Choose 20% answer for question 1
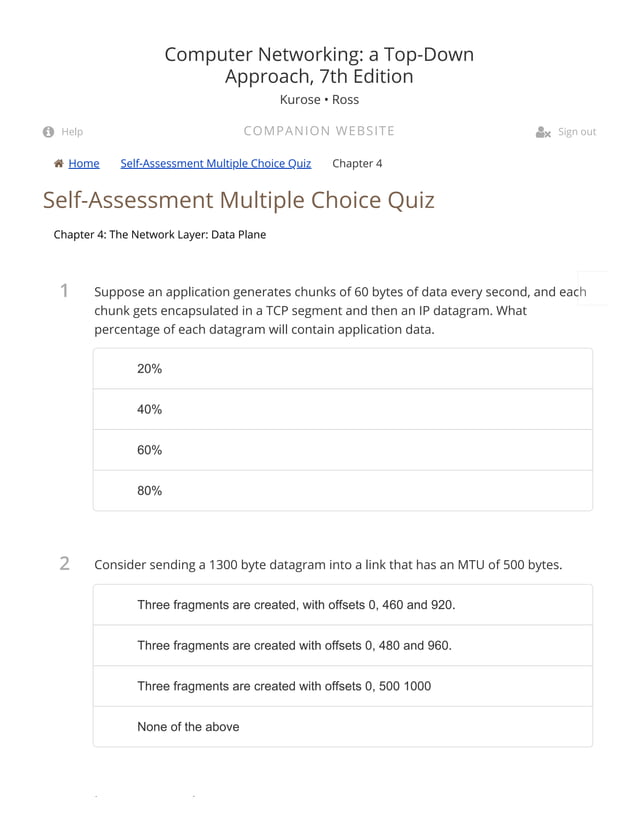Image resolution: width=638 pixels, height=826 pixels. click(x=342, y=369)
